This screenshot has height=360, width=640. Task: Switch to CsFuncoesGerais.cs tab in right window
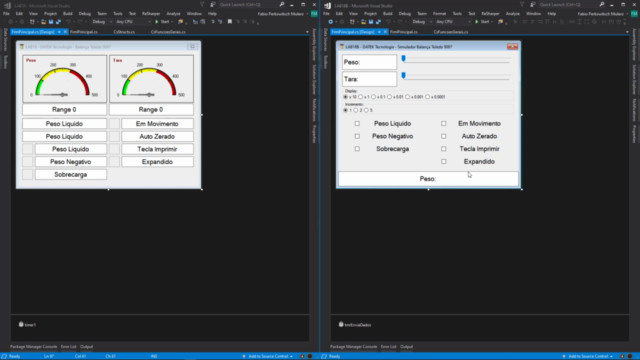tap(451, 32)
